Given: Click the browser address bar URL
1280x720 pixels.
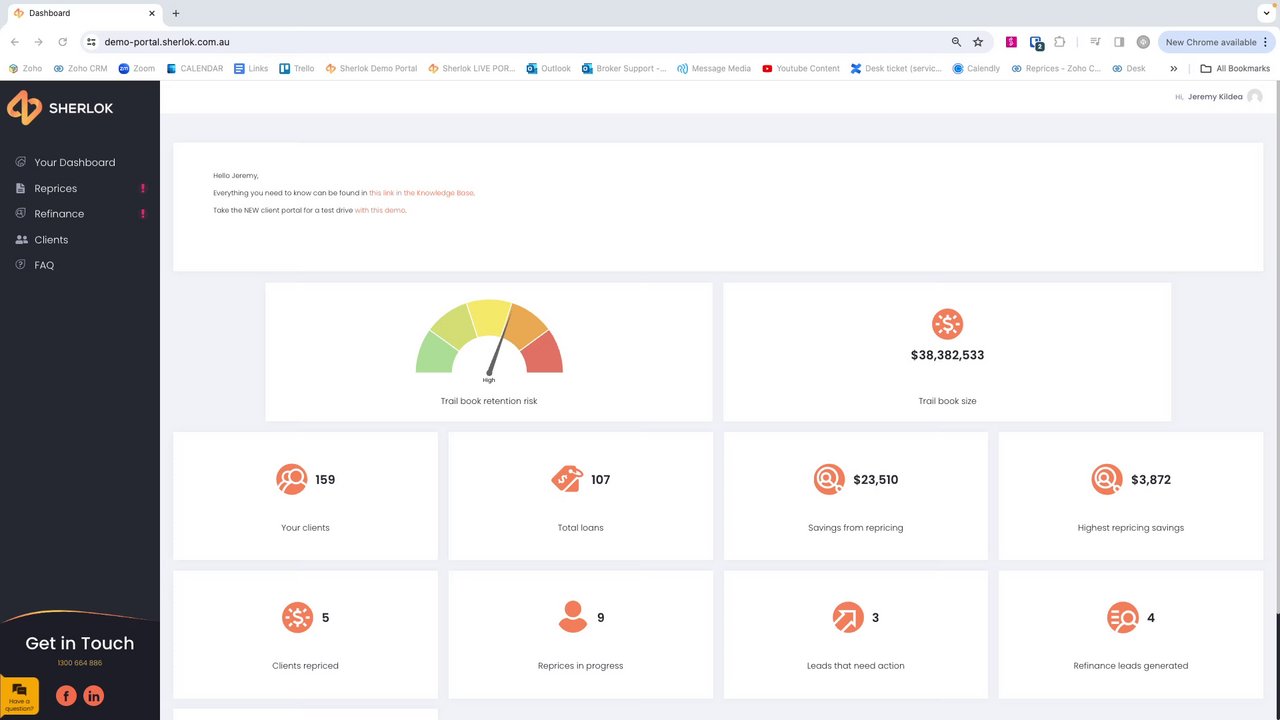Looking at the screenshot, I should [167, 42].
